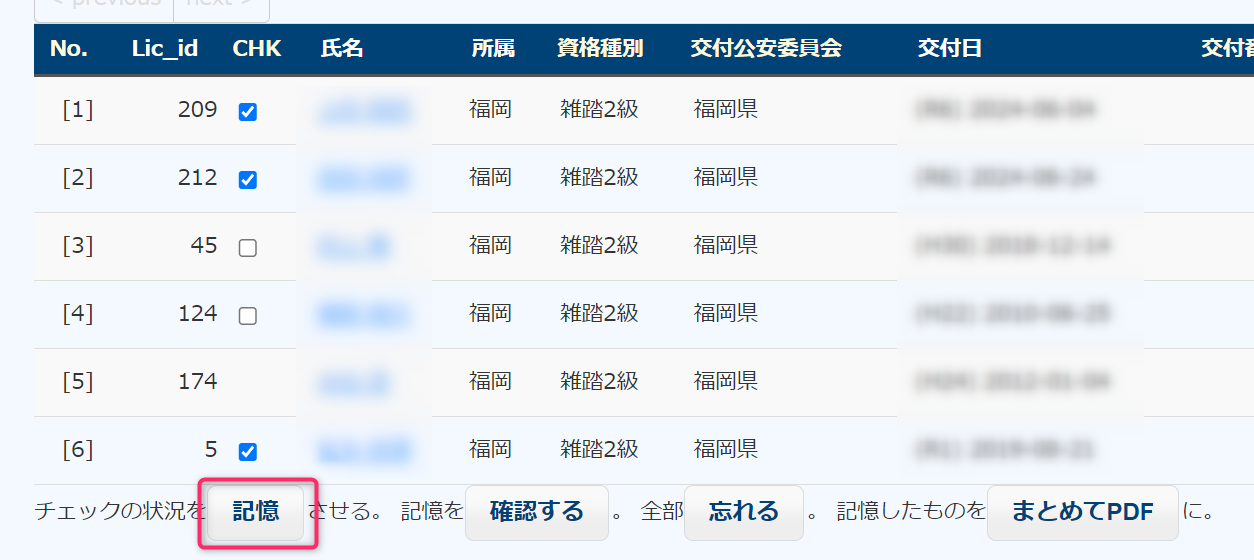Open the name link in row [1]

[x=364, y=111]
